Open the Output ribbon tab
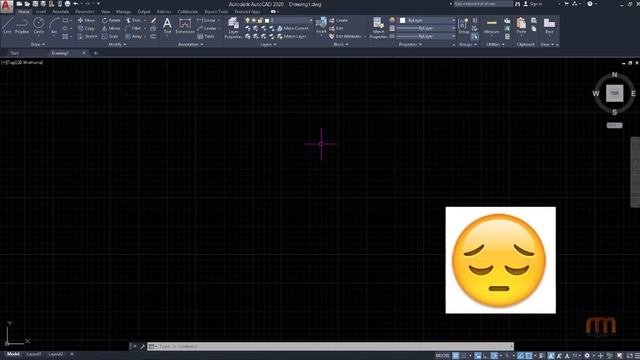Screen dimensions: 640x360 (x=143, y=11)
